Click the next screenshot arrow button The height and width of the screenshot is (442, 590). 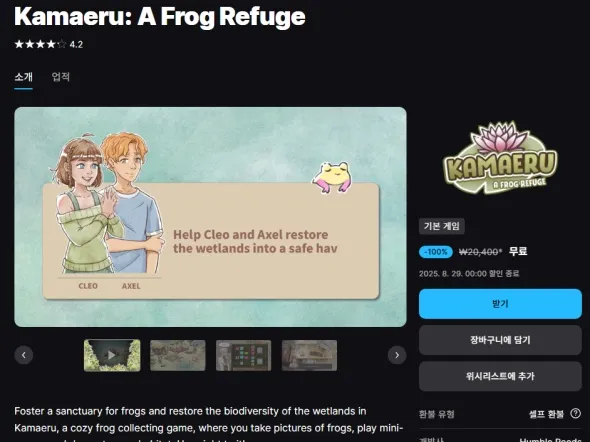coord(397,355)
